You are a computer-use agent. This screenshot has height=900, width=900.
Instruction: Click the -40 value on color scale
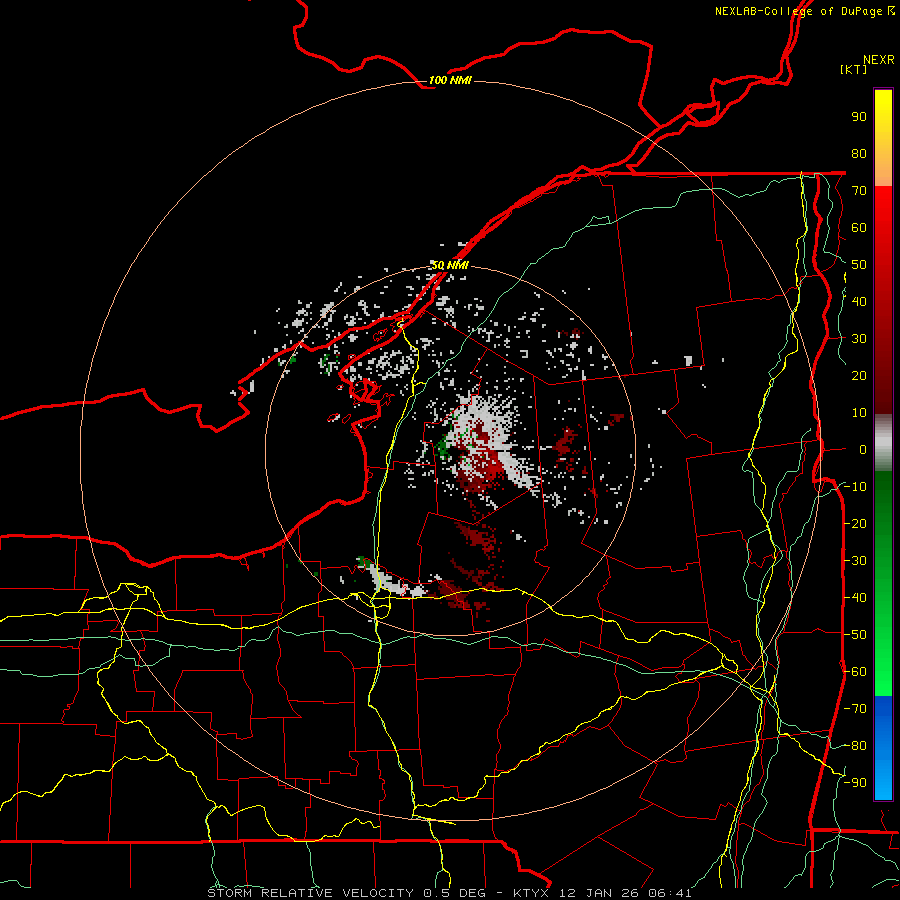point(855,598)
